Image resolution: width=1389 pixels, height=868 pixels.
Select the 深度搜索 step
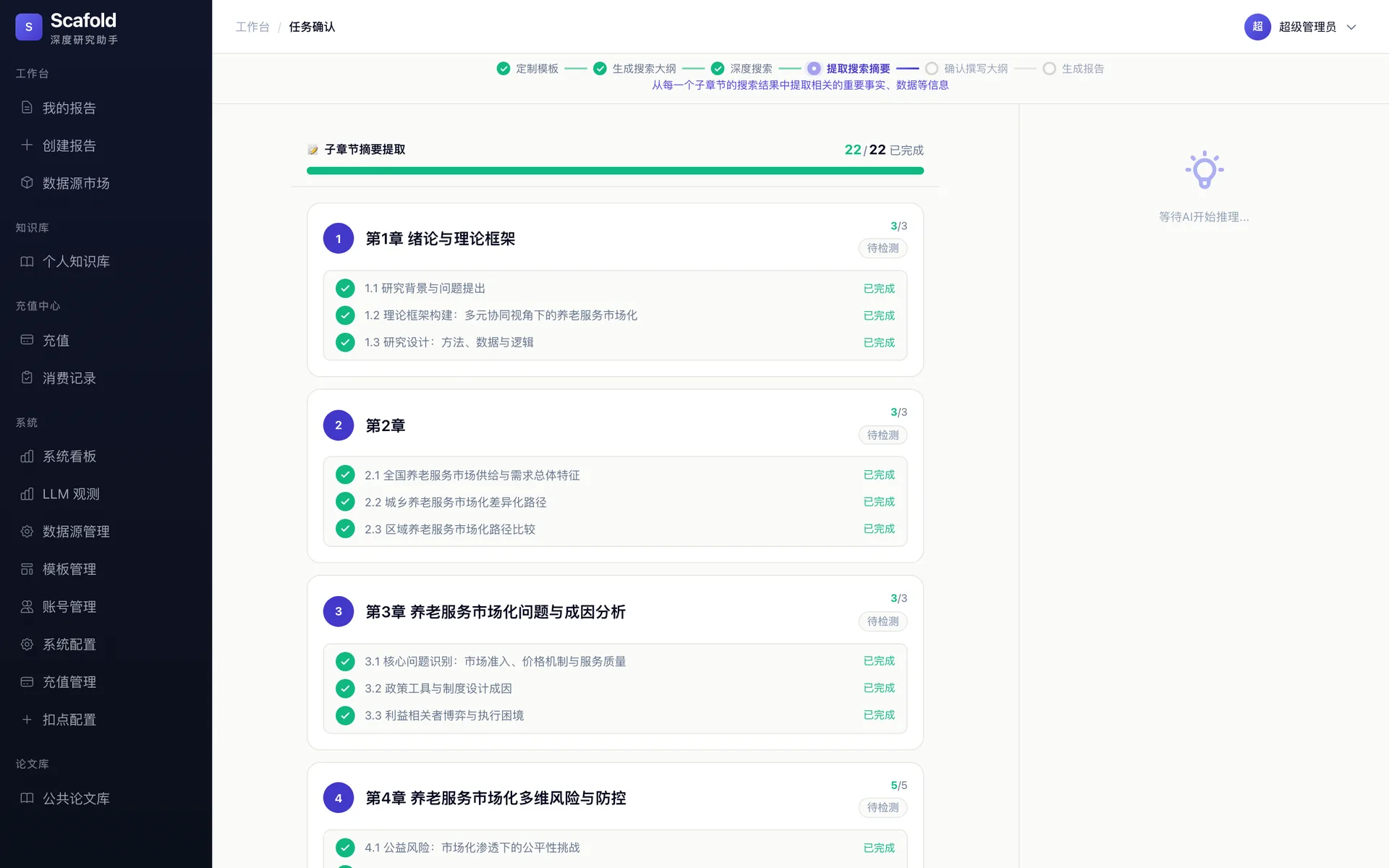coord(742,69)
